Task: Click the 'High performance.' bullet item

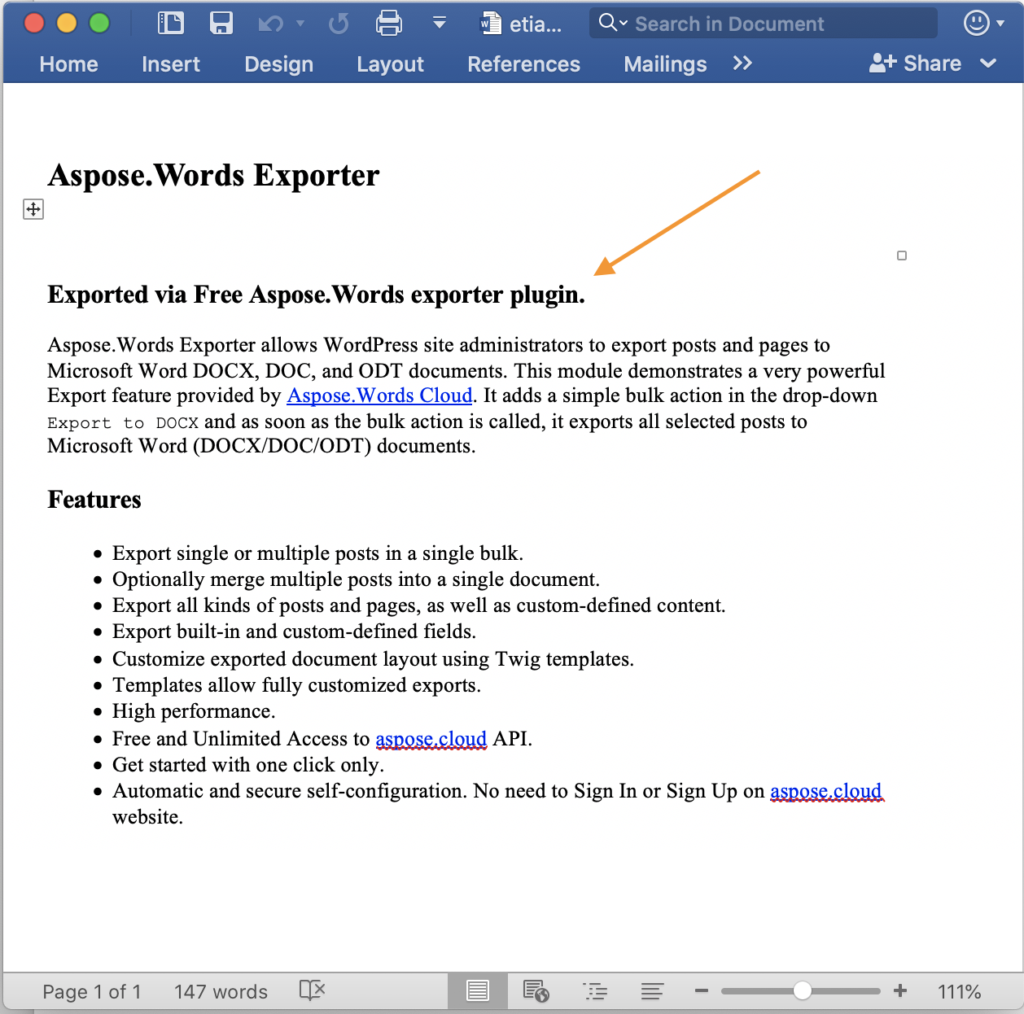Action: (x=194, y=711)
